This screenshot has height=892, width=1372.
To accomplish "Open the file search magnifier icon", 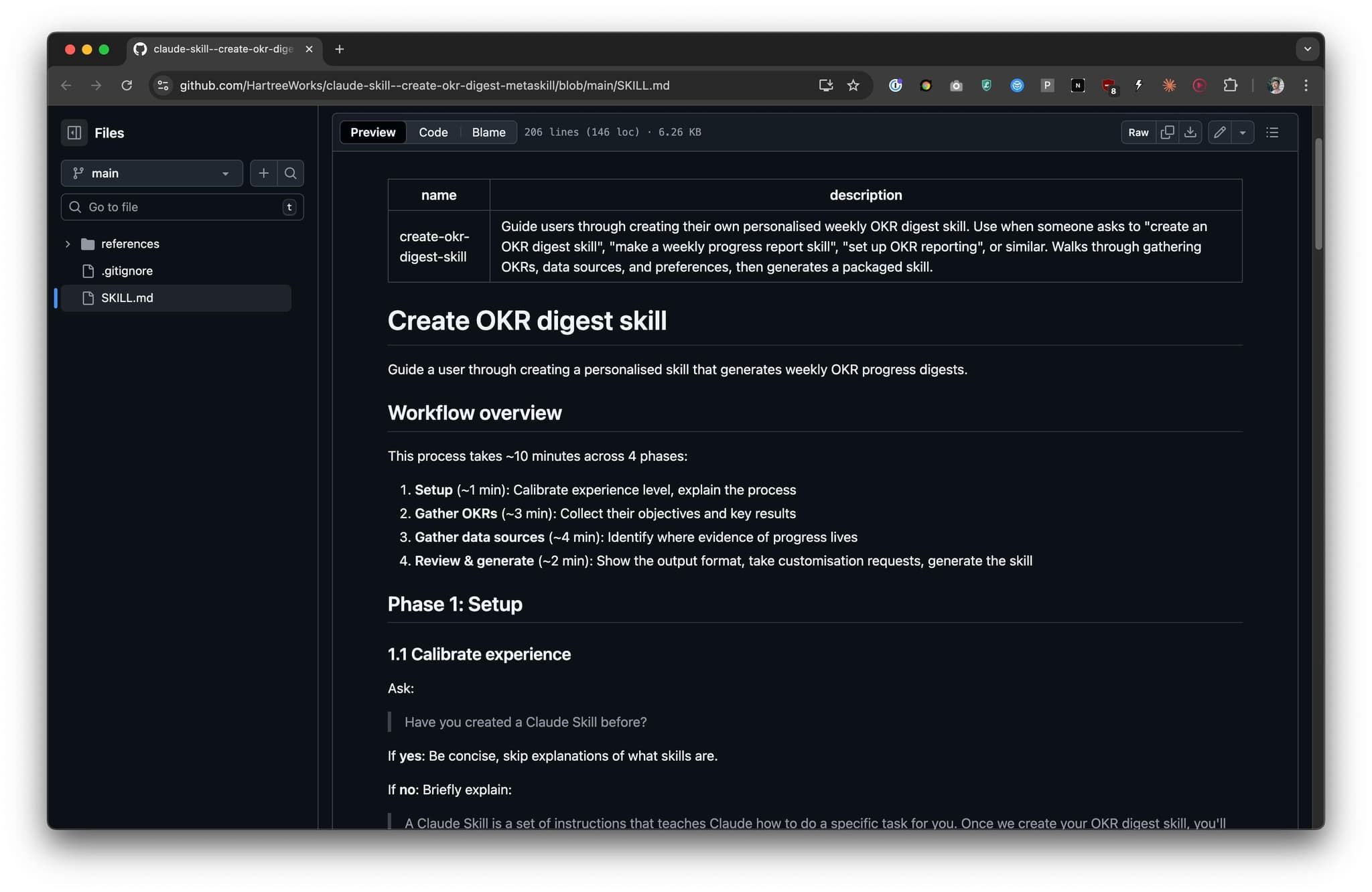I will pyautogui.click(x=290, y=173).
